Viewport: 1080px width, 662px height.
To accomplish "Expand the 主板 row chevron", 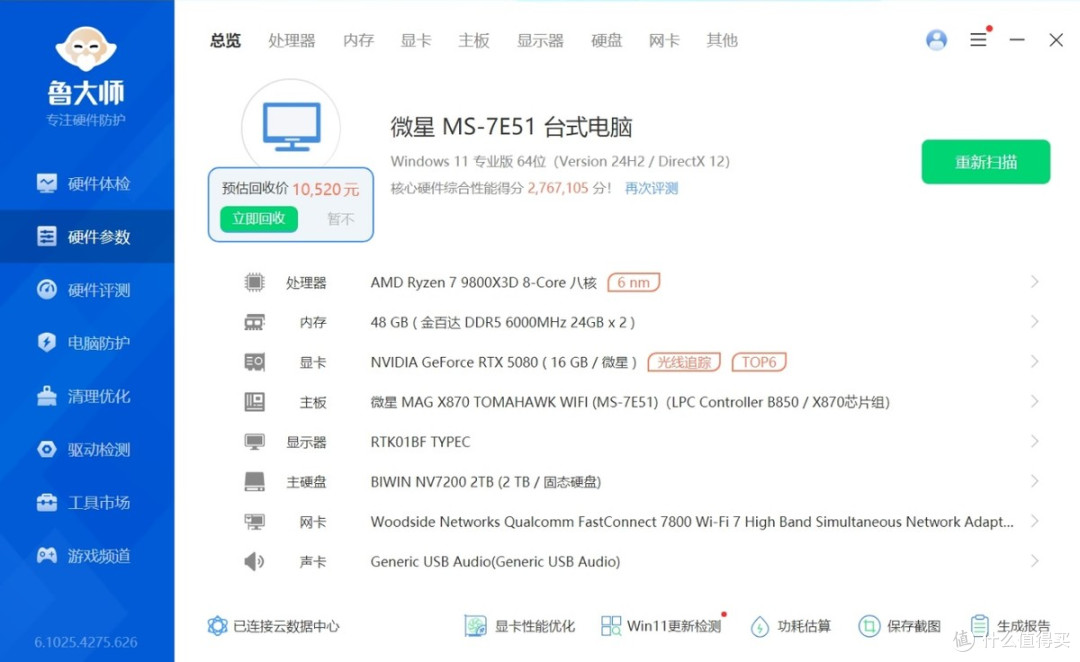I will tap(1034, 402).
